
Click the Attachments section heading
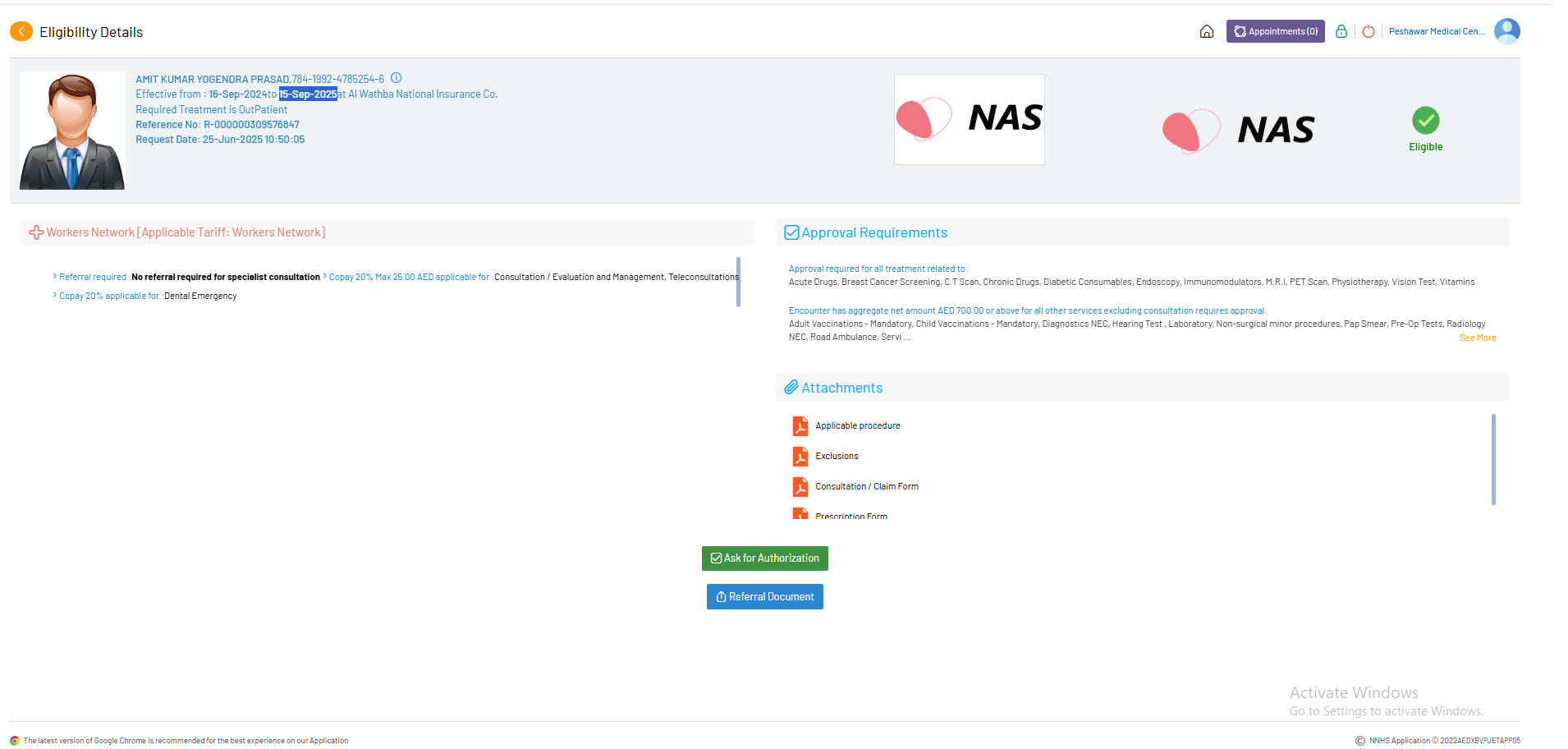(841, 388)
